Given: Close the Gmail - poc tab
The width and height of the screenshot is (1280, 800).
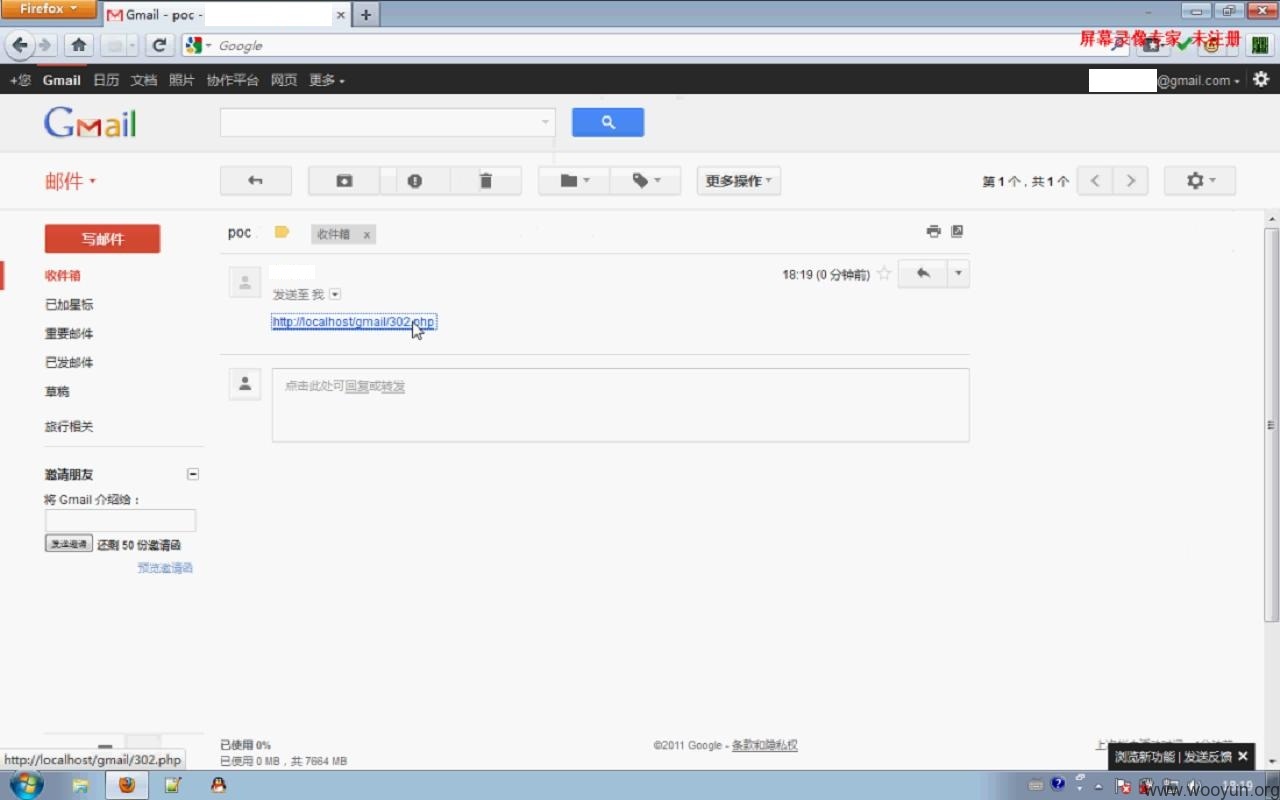Looking at the screenshot, I should (x=341, y=15).
